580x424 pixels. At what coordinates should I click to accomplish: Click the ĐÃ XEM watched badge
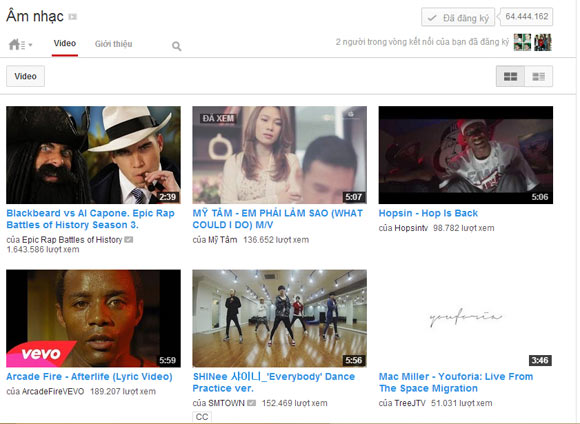[218, 118]
